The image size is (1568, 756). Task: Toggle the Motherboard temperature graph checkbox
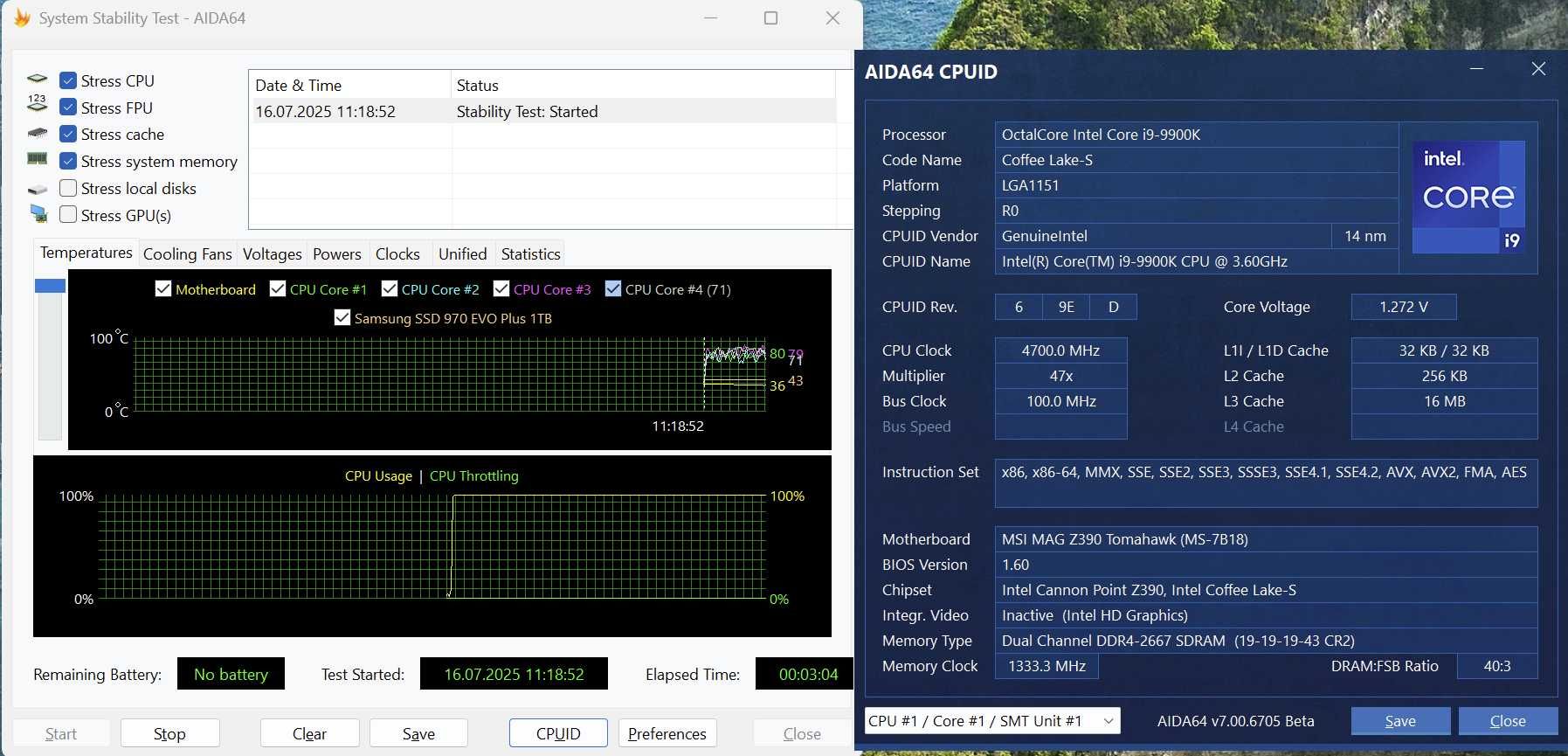tap(163, 288)
